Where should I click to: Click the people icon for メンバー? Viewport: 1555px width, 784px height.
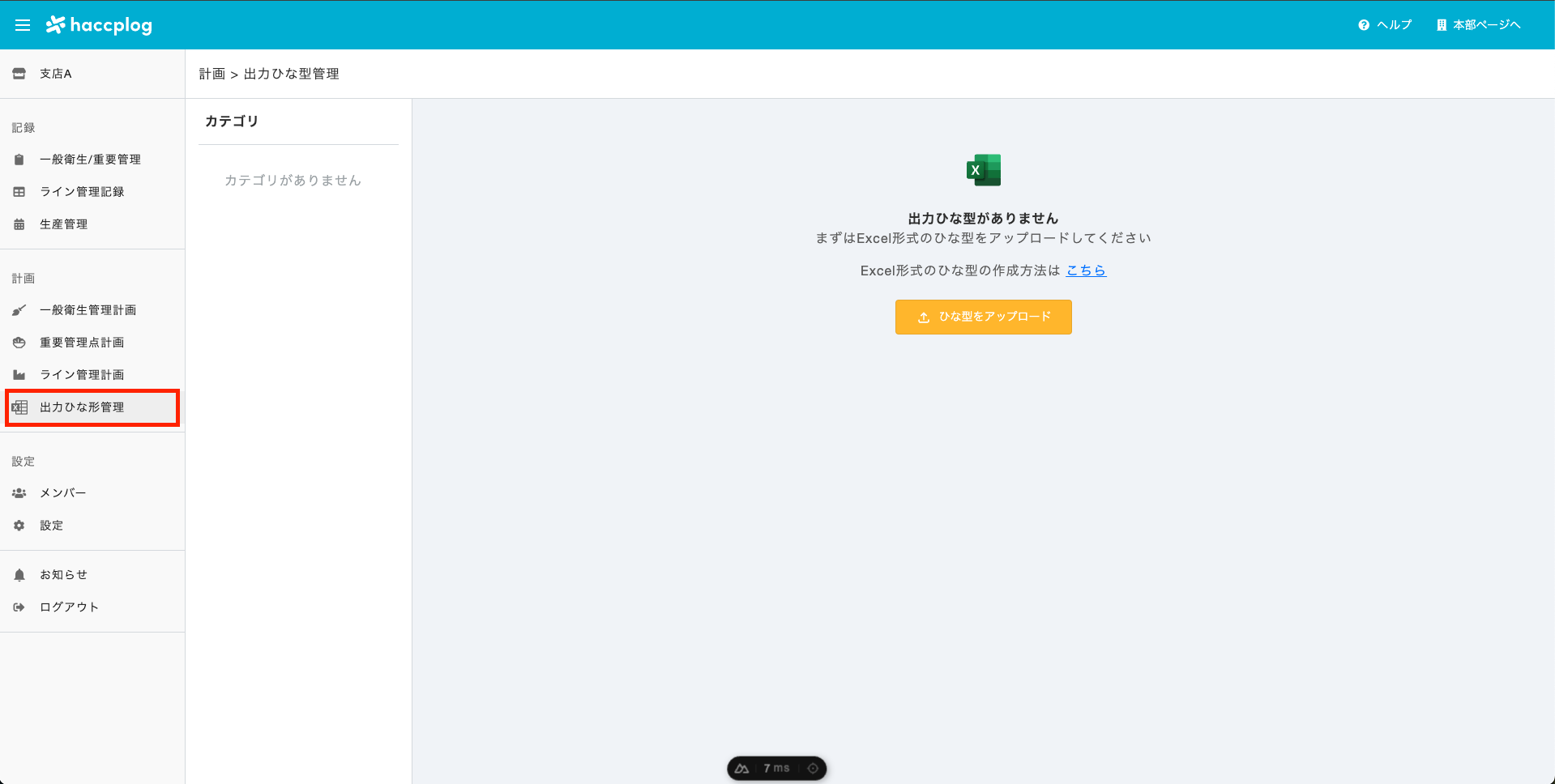point(19,493)
